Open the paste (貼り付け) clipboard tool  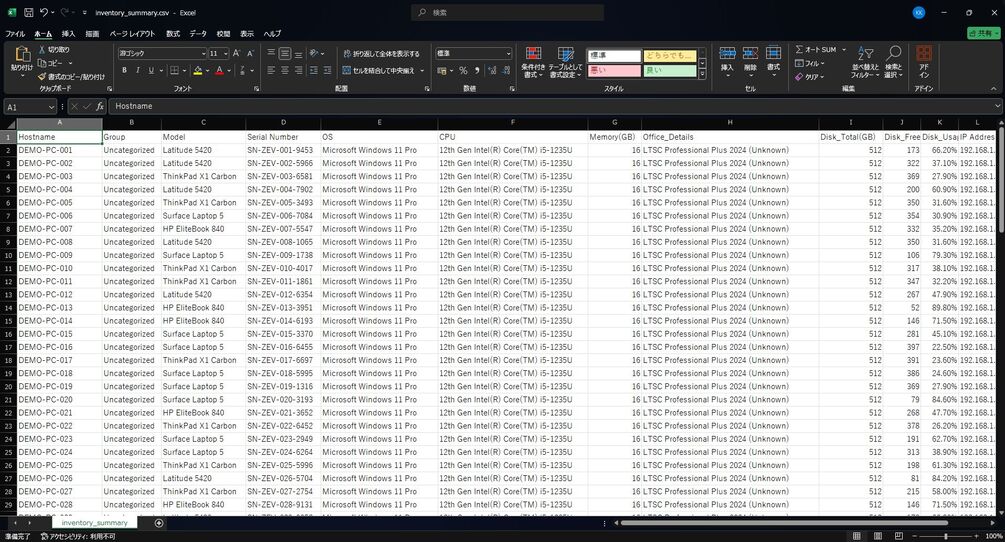(x=22, y=62)
